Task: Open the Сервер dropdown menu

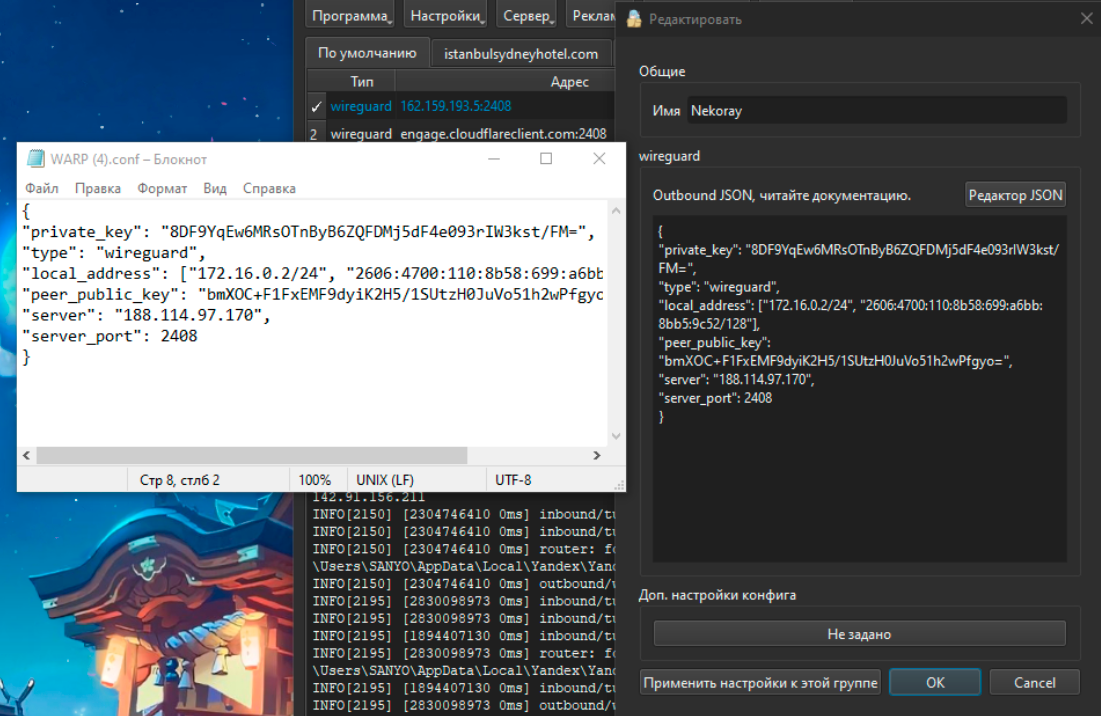Action: [526, 16]
